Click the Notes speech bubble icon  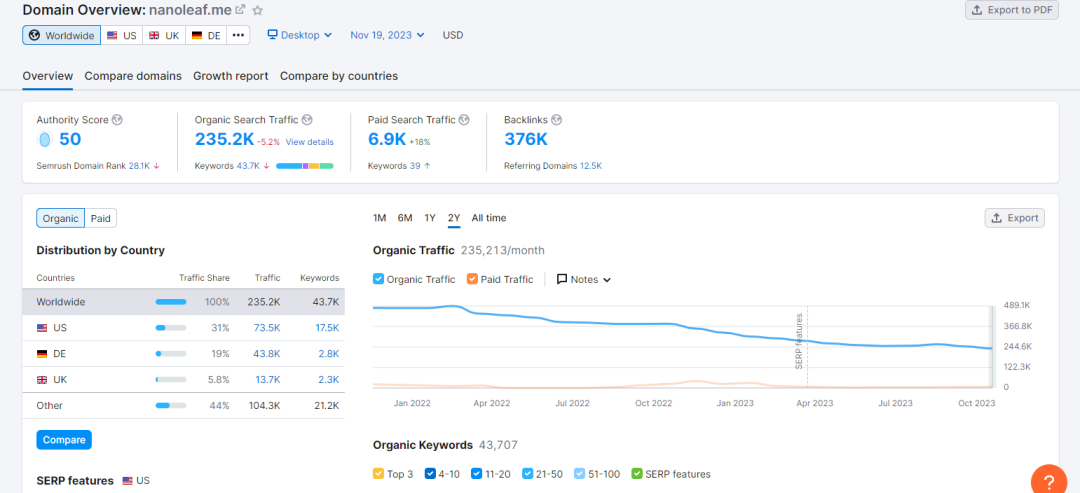(562, 280)
